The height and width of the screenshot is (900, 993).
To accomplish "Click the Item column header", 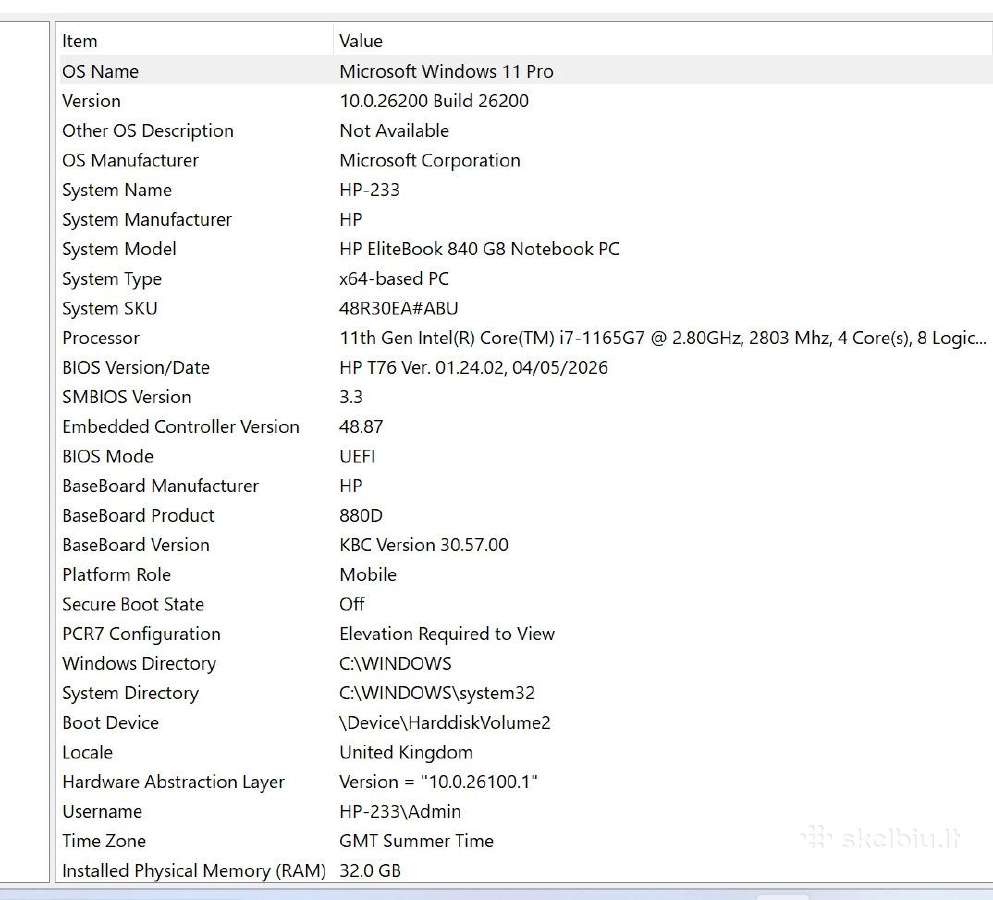I will coord(80,41).
